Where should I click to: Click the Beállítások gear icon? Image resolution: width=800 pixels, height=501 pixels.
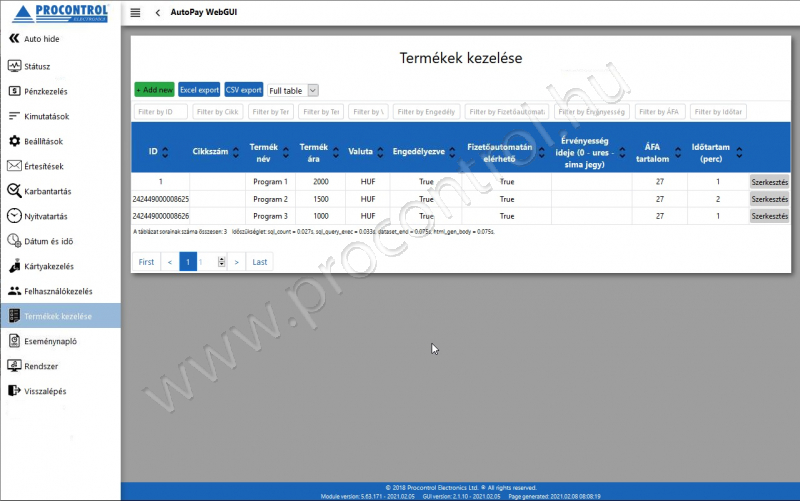coord(14,141)
